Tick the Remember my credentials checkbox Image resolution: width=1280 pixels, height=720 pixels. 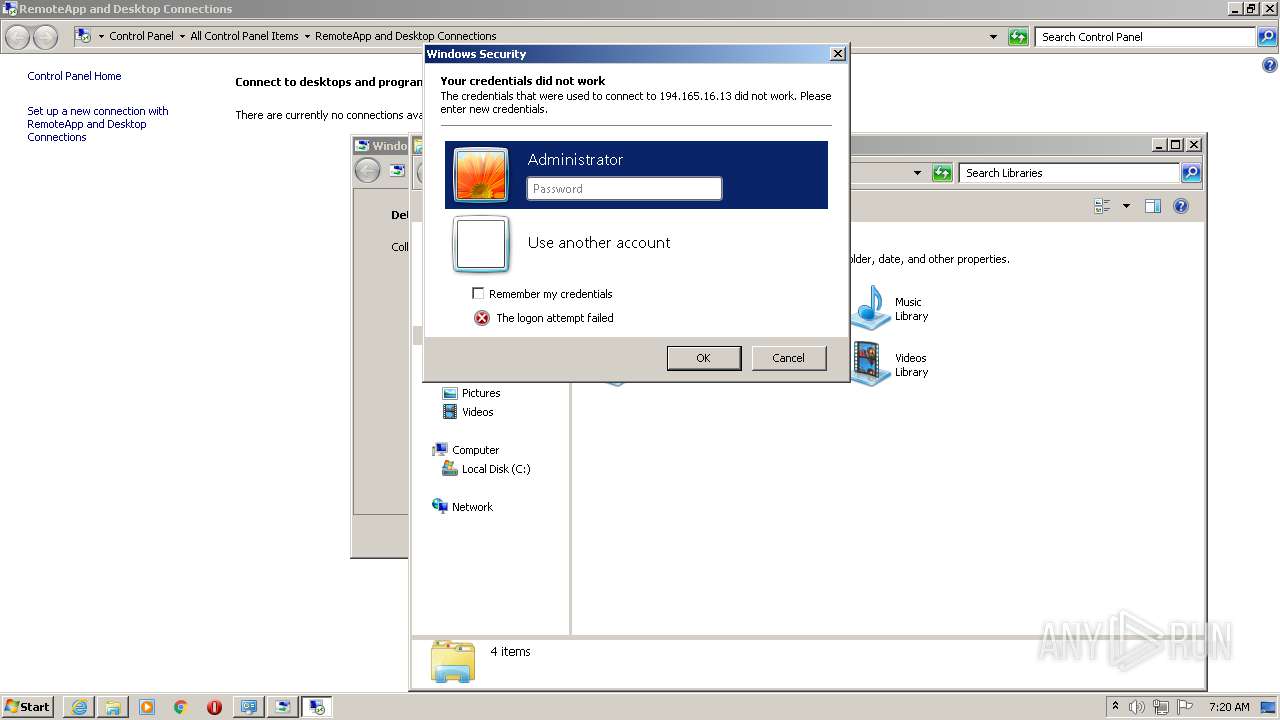478,293
